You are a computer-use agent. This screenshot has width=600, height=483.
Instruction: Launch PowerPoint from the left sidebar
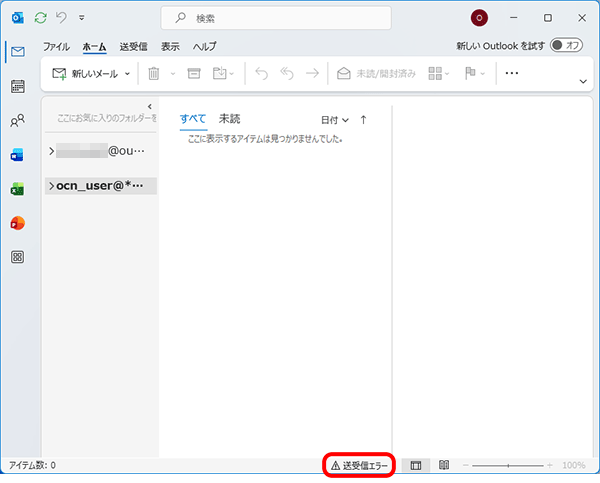coord(17,222)
